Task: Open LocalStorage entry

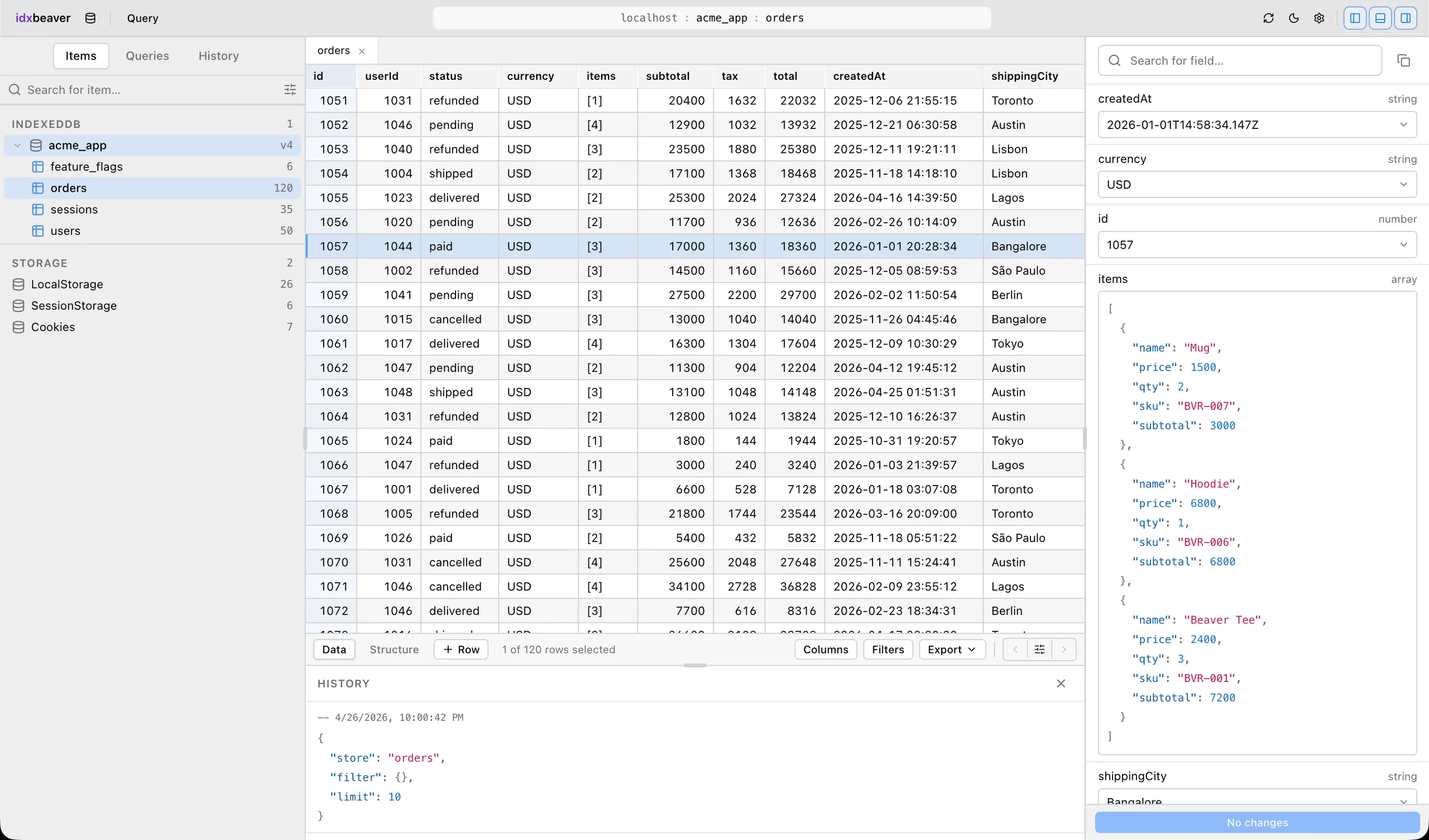Action: click(152, 284)
